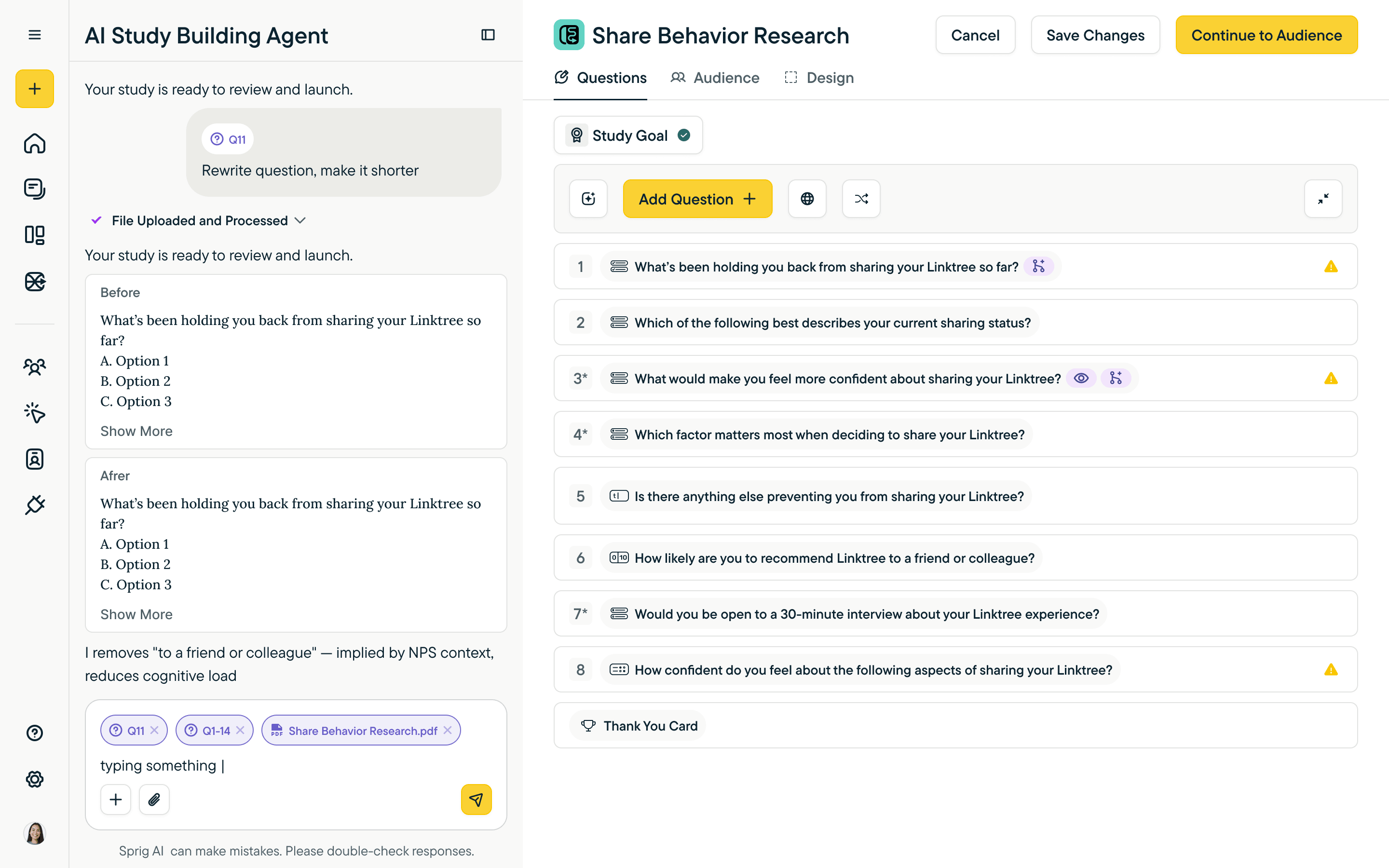Image resolution: width=1389 pixels, height=868 pixels.
Task: Send the chat message with paper plane button
Action: pos(477,799)
